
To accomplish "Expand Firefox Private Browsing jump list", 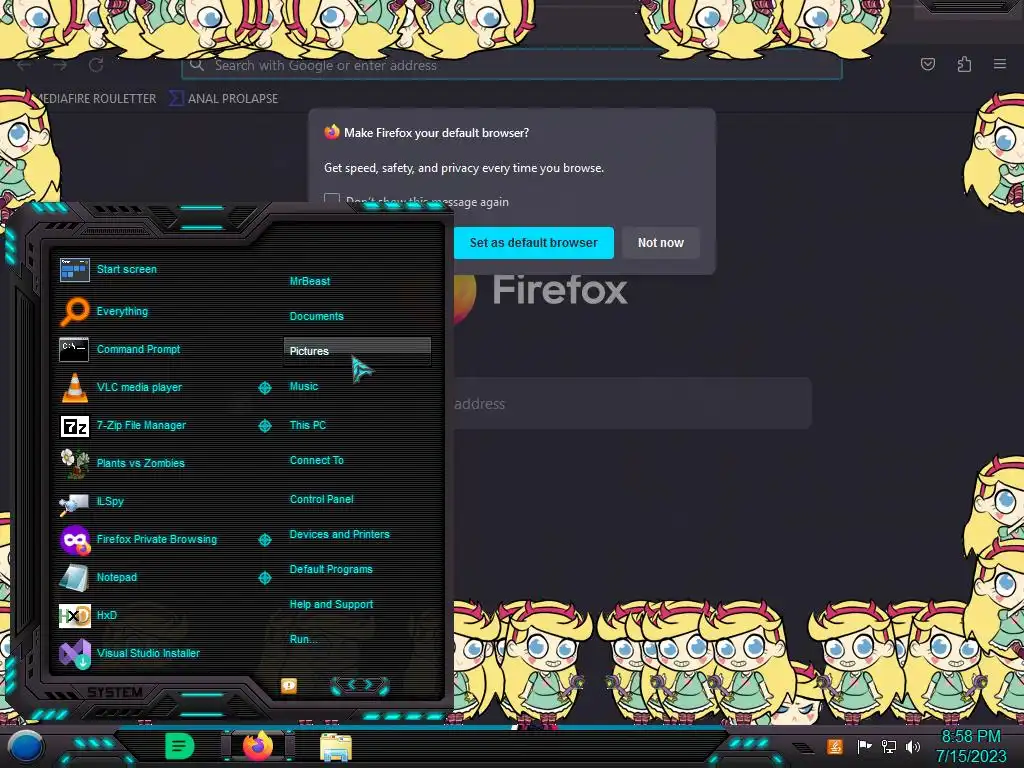I will click(x=264, y=540).
